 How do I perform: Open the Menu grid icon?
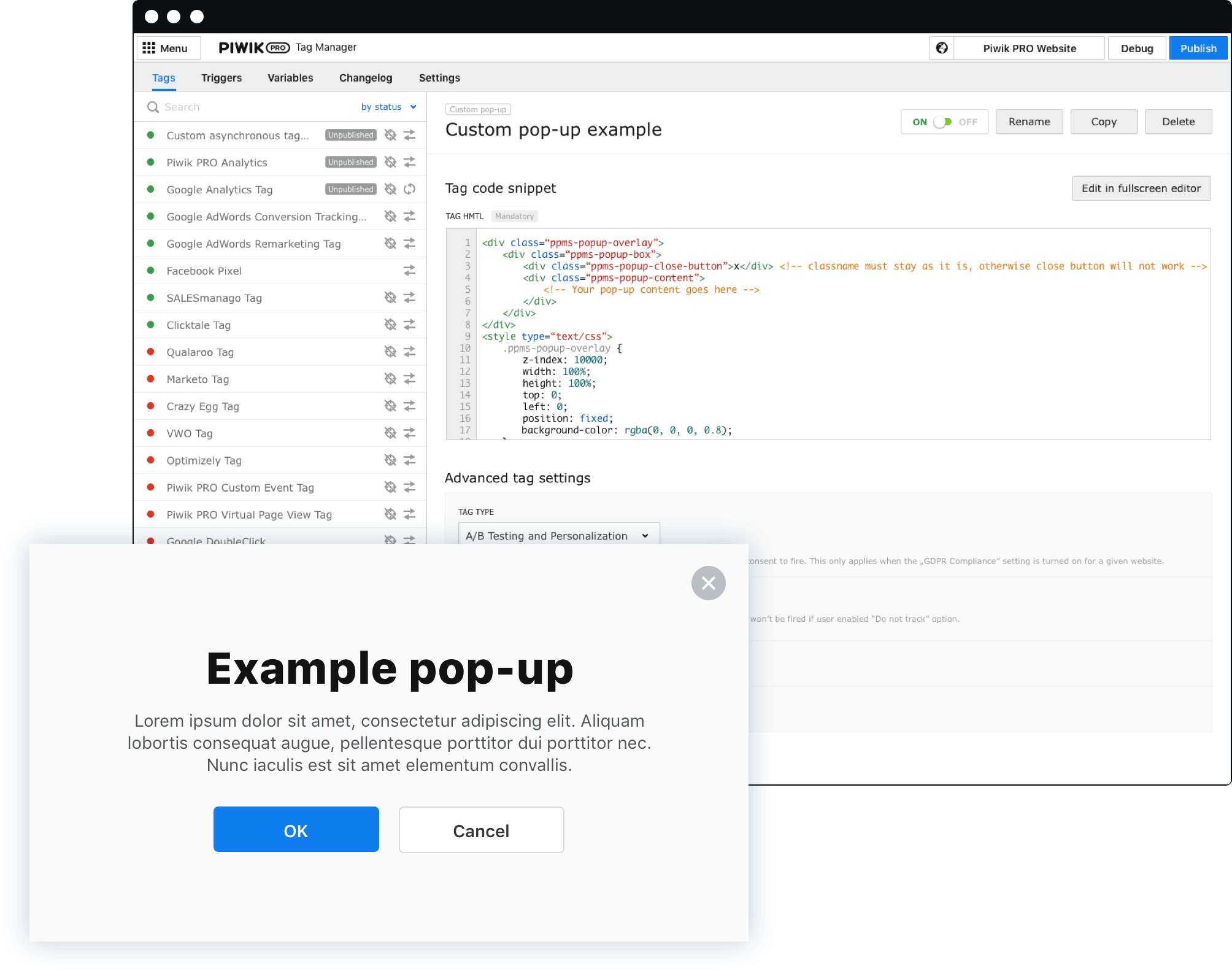[x=149, y=48]
